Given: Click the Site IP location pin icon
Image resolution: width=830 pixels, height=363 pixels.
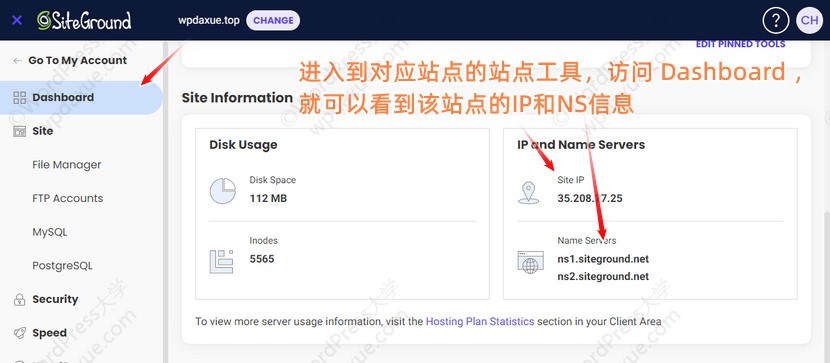Looking at the screenshot, I should point(528,193).
